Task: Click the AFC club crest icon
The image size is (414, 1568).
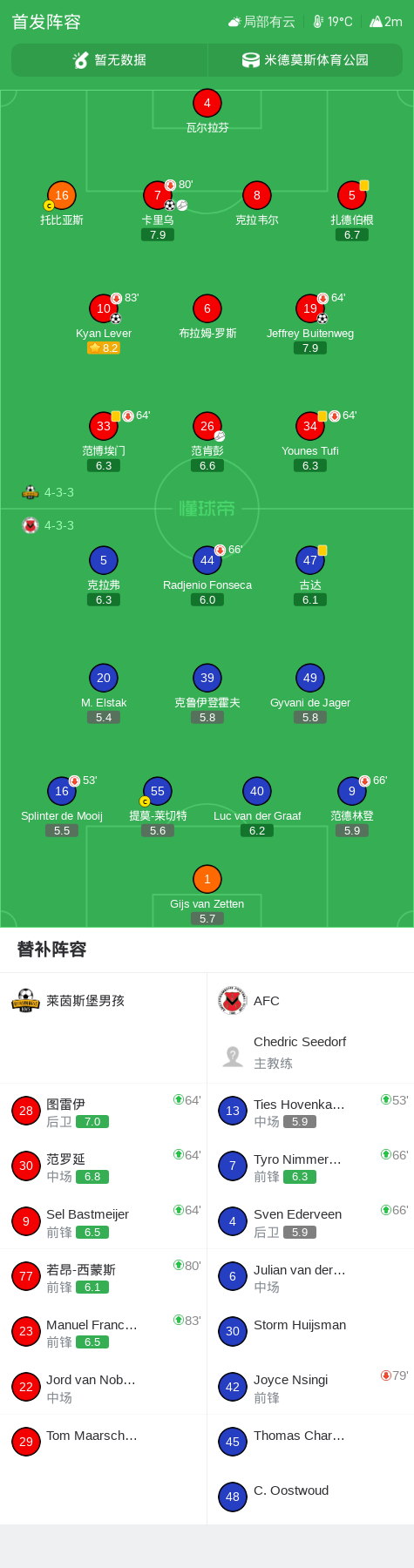Action: (x=232, y=1001)
